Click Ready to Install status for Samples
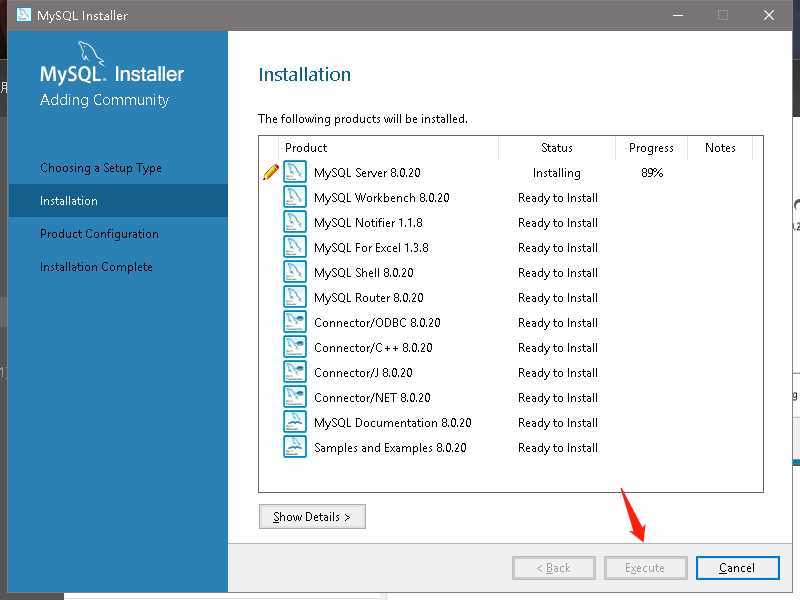 (558, 448)
